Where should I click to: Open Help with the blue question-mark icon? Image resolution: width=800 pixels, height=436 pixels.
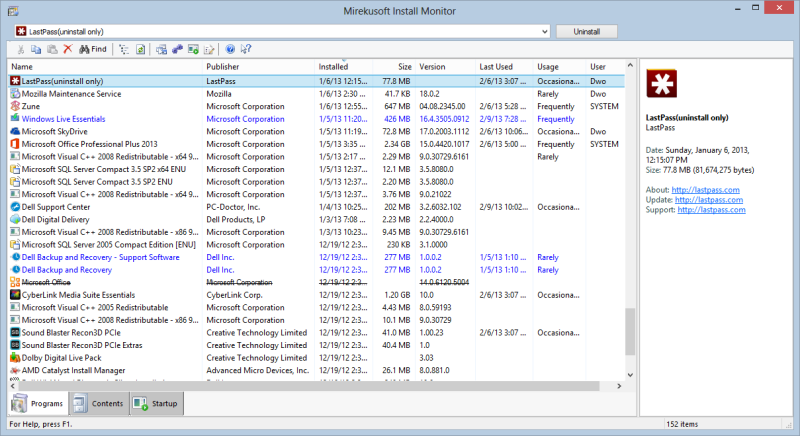pos(230,49)
